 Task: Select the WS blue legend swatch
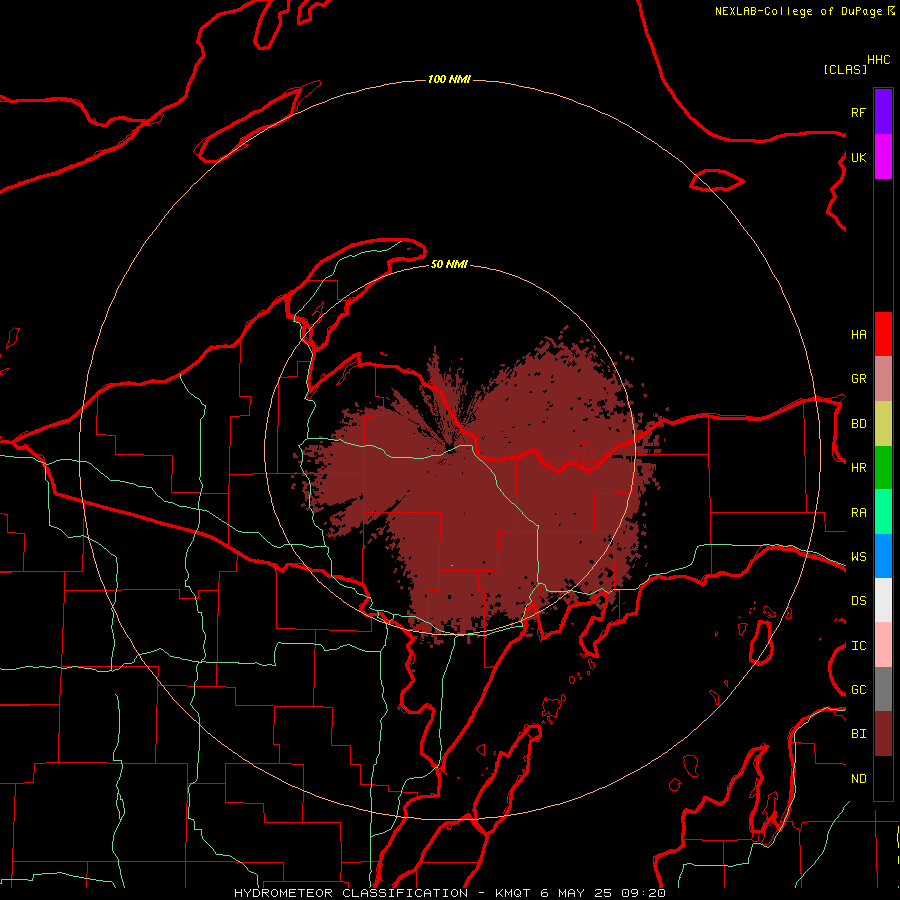tap(883, 556)
